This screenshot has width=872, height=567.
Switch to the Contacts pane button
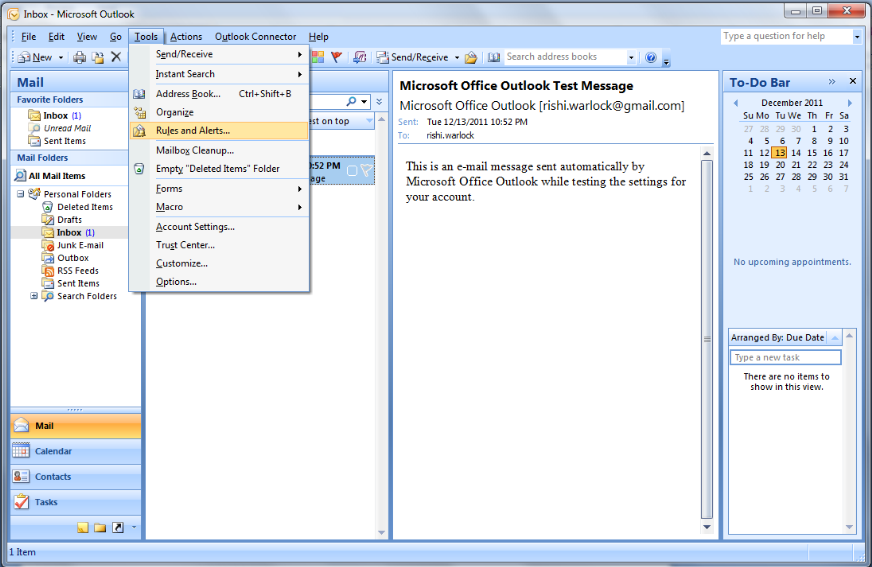pyautogui.click(x=76, y=477)
